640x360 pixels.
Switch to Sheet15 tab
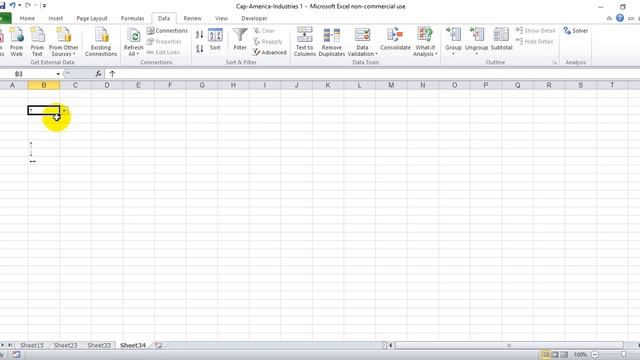click(32, 345)
